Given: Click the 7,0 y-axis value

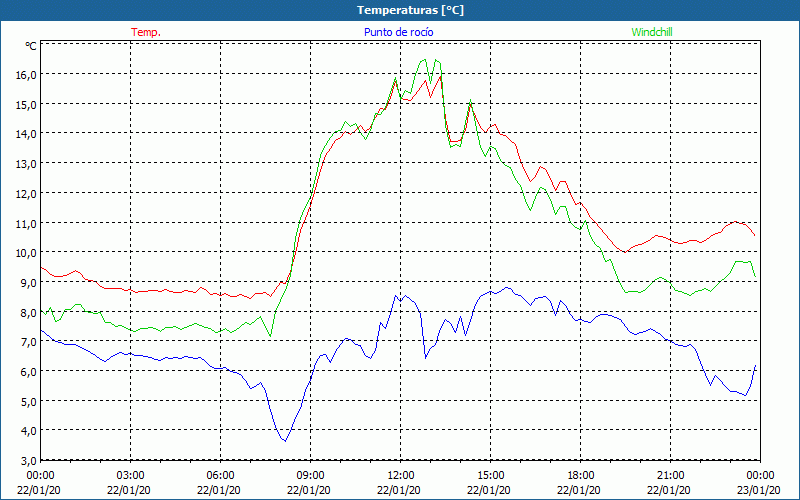Looking at the screenshot, I should pos(29,342).
